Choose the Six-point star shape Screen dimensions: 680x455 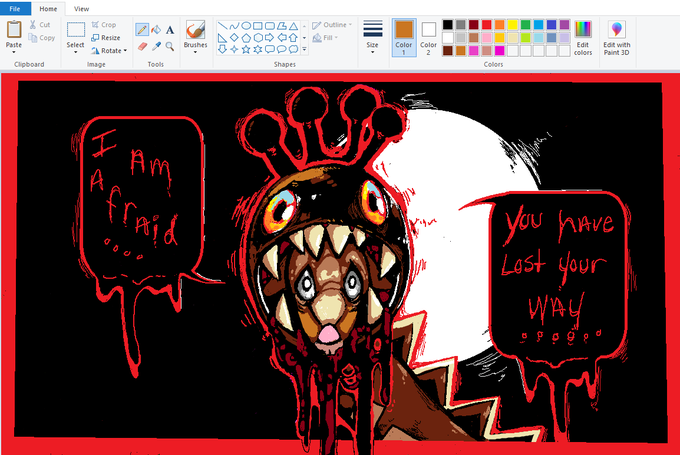coord(258,49)
